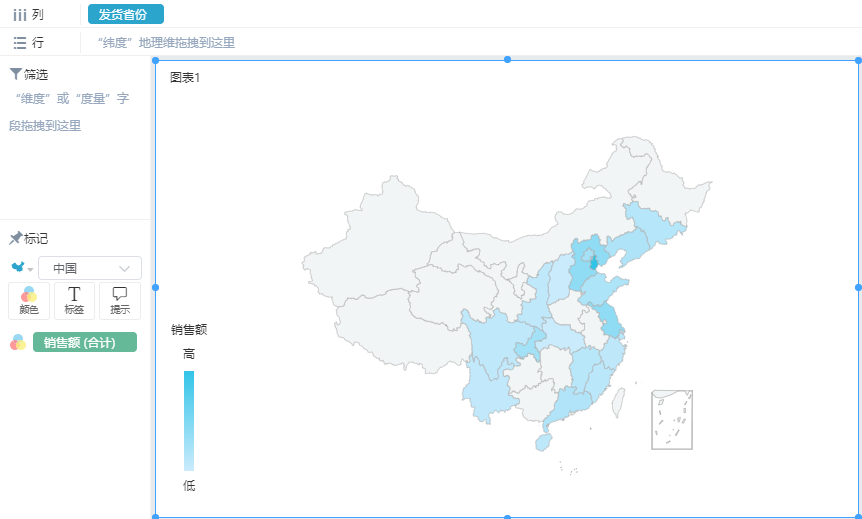This screenshot has height=519, width=862.
Task: Click the South China Sea inset box
Action: click(x=672, y=420)
